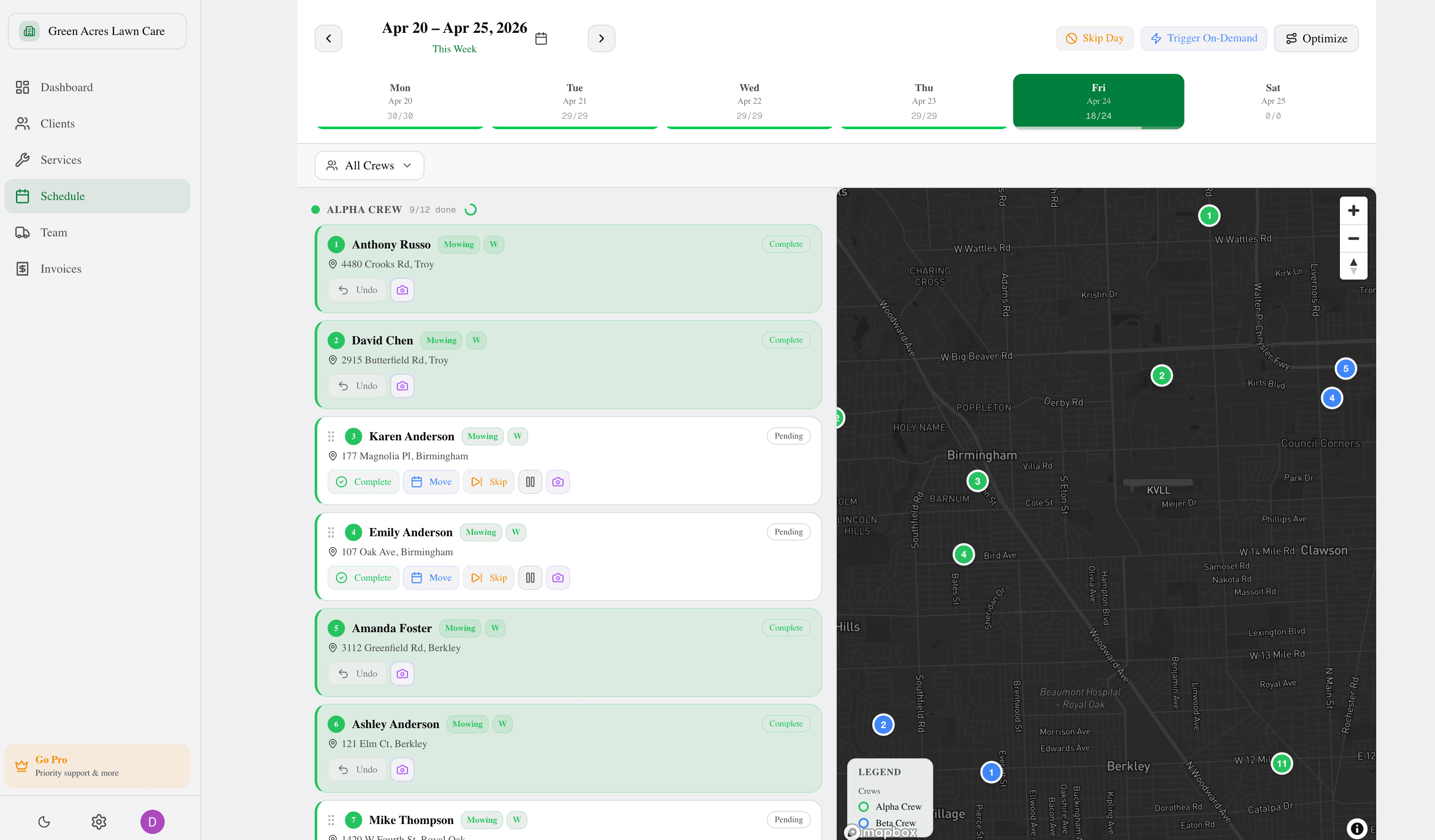Click Trigger On-Demand button
Image resolution: width=1435 pixels, height=840 pixels.
point(1203,39)
